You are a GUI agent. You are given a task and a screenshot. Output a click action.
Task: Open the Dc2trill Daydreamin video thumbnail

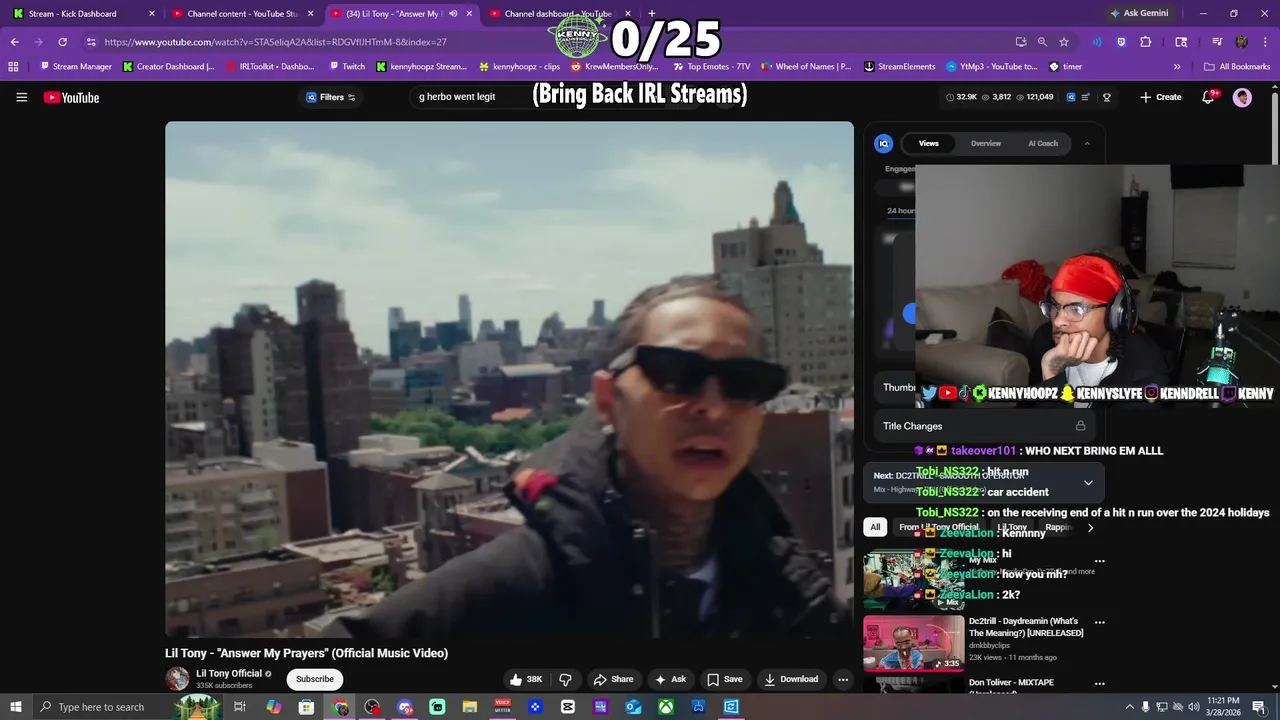tap(913, 643)
